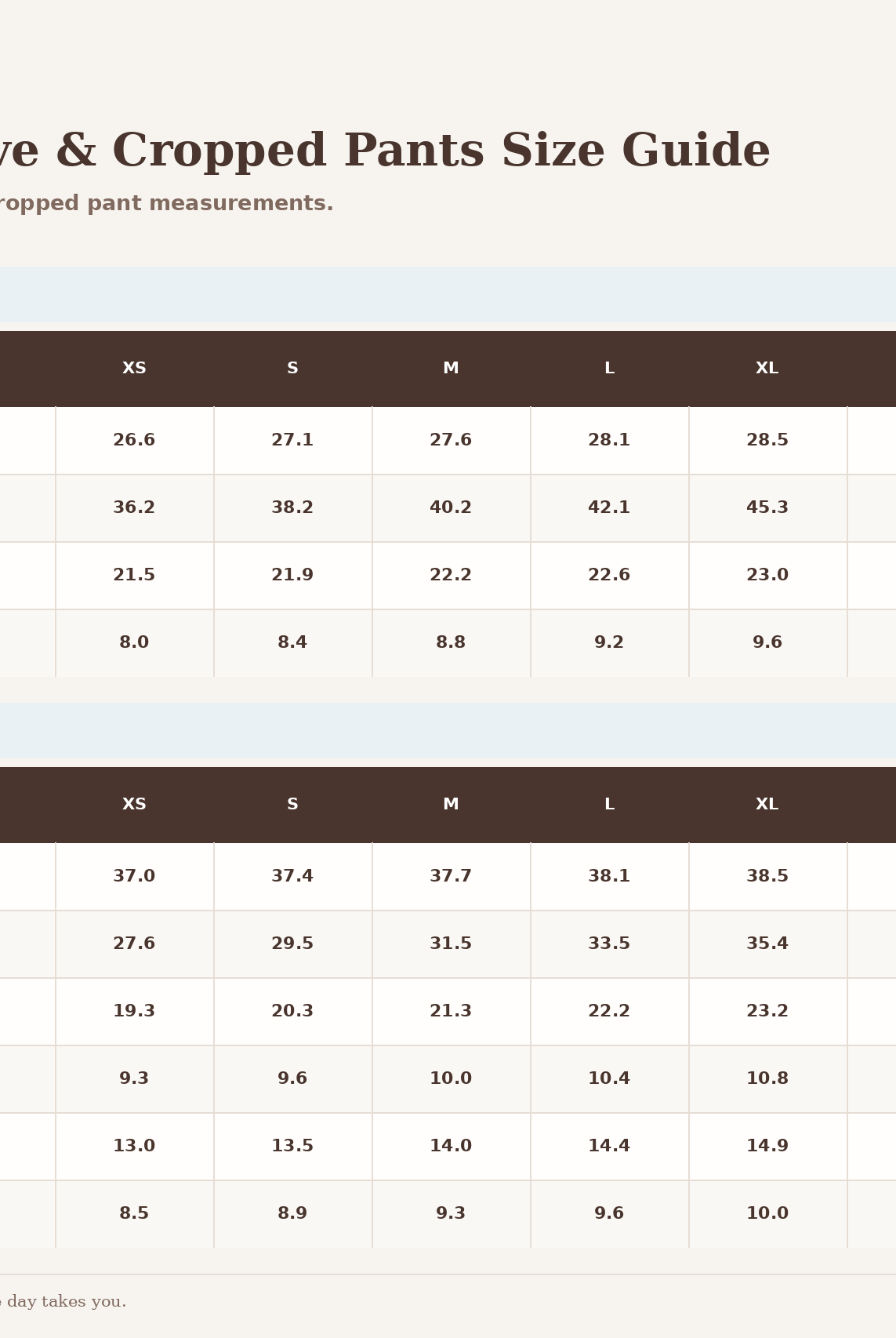Click the cell with value 8.0
Viewport: 896px width, 1338px height.
coord(135,643)
